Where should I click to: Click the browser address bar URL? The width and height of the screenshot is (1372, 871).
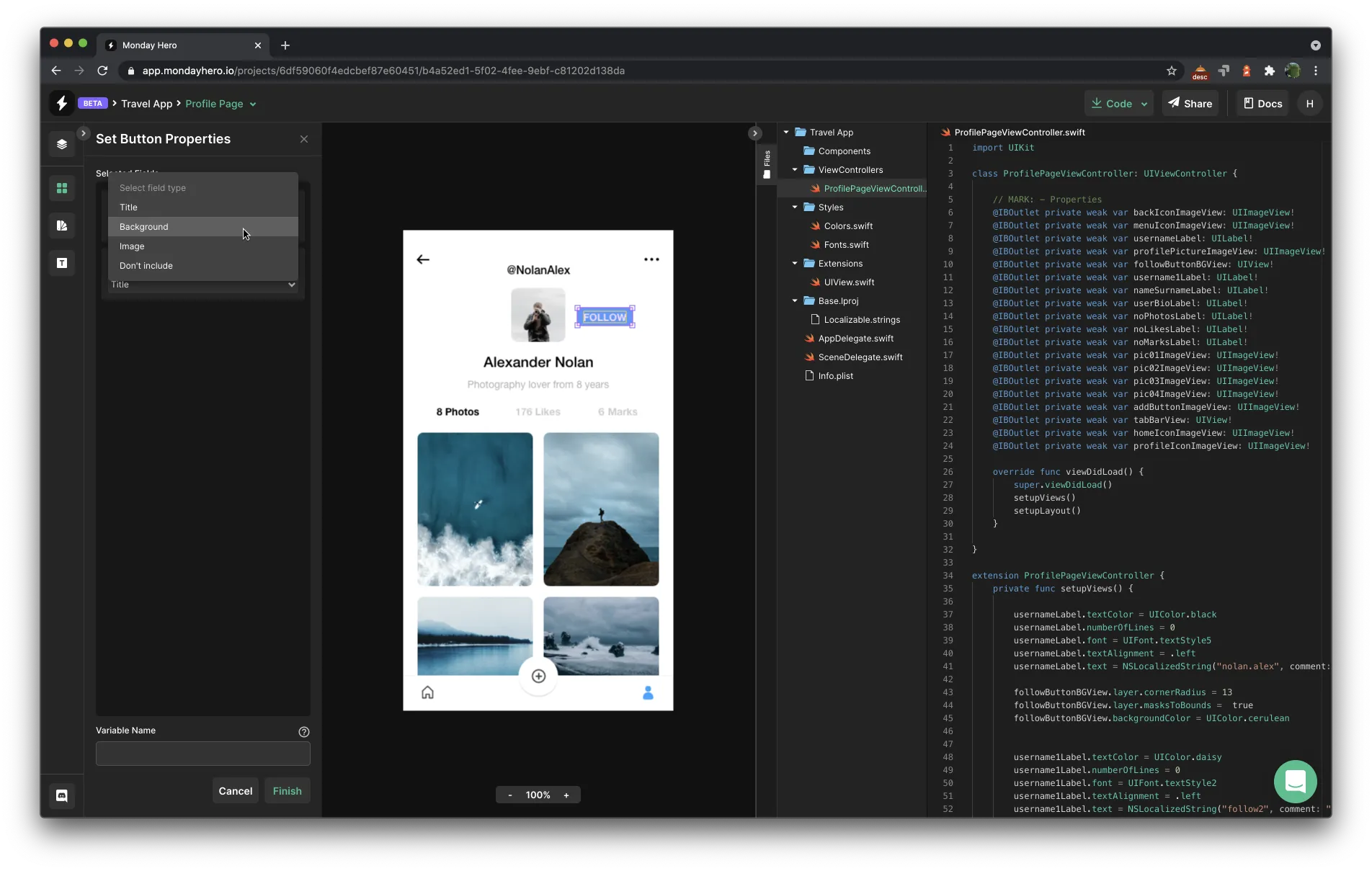pyautogui.click(x=383, y=71)
